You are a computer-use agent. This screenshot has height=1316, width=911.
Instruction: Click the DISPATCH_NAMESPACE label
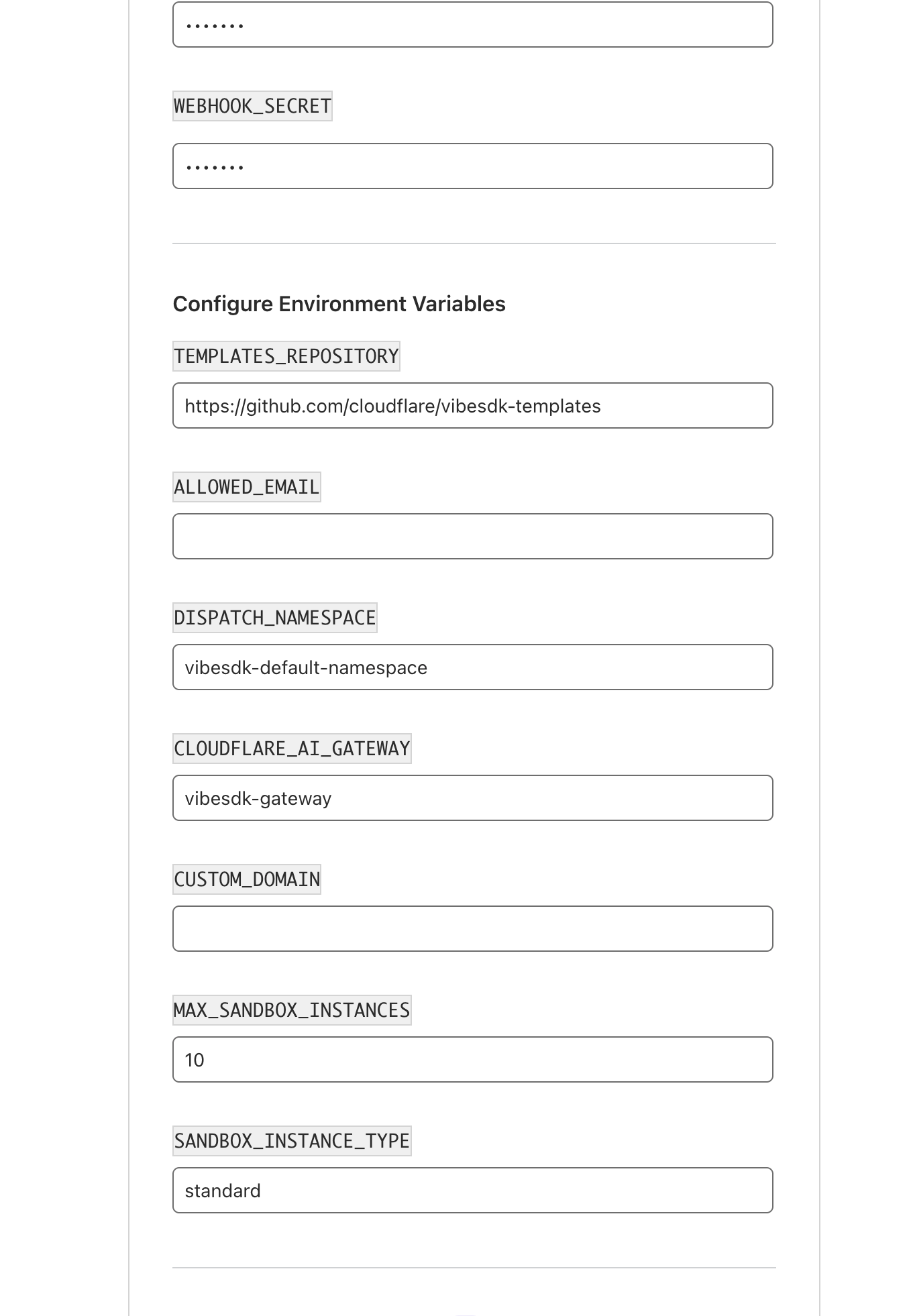(274, 618)
